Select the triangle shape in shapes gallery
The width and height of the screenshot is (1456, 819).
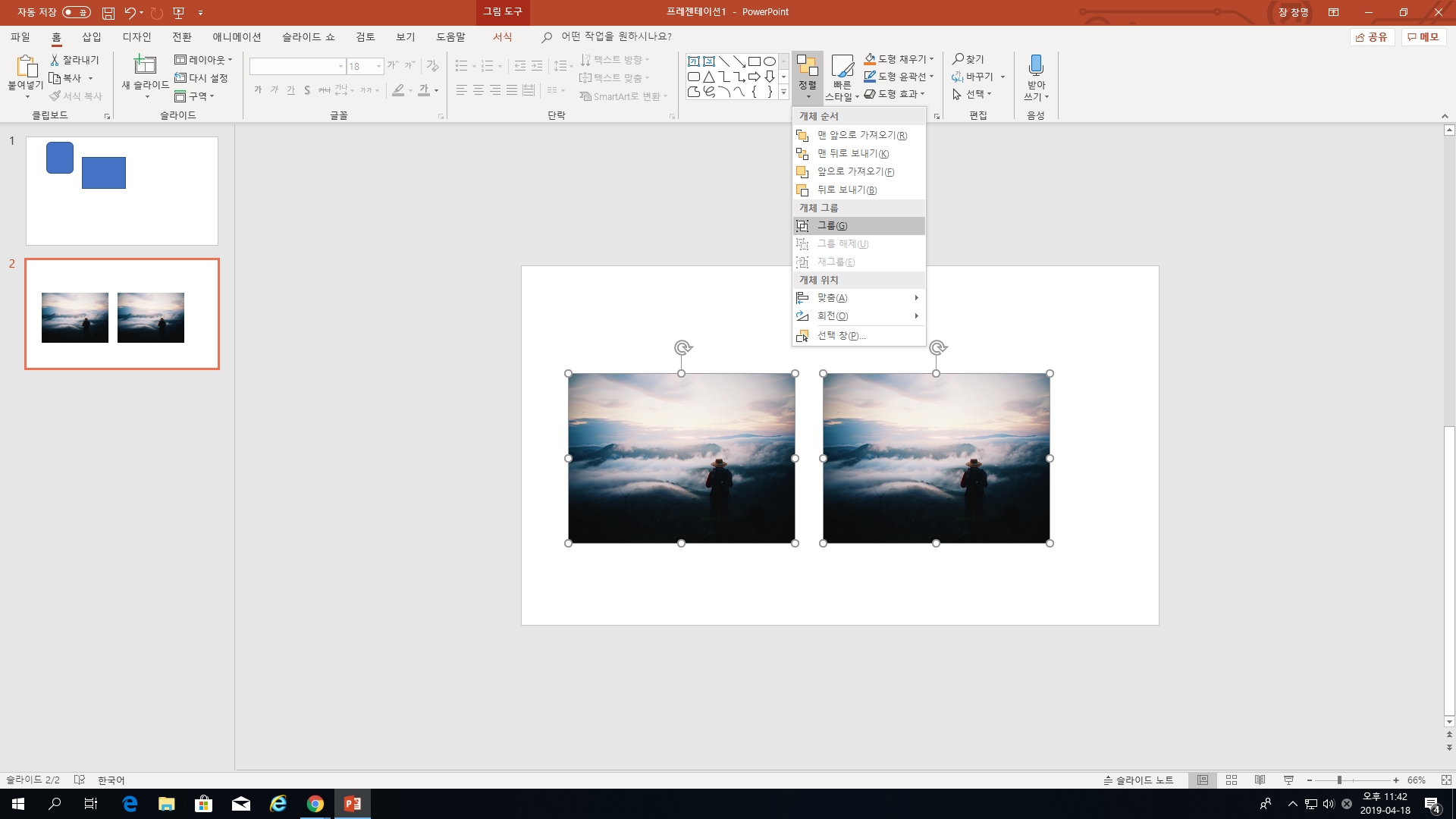pyautogui.click(x=709, y=77)
